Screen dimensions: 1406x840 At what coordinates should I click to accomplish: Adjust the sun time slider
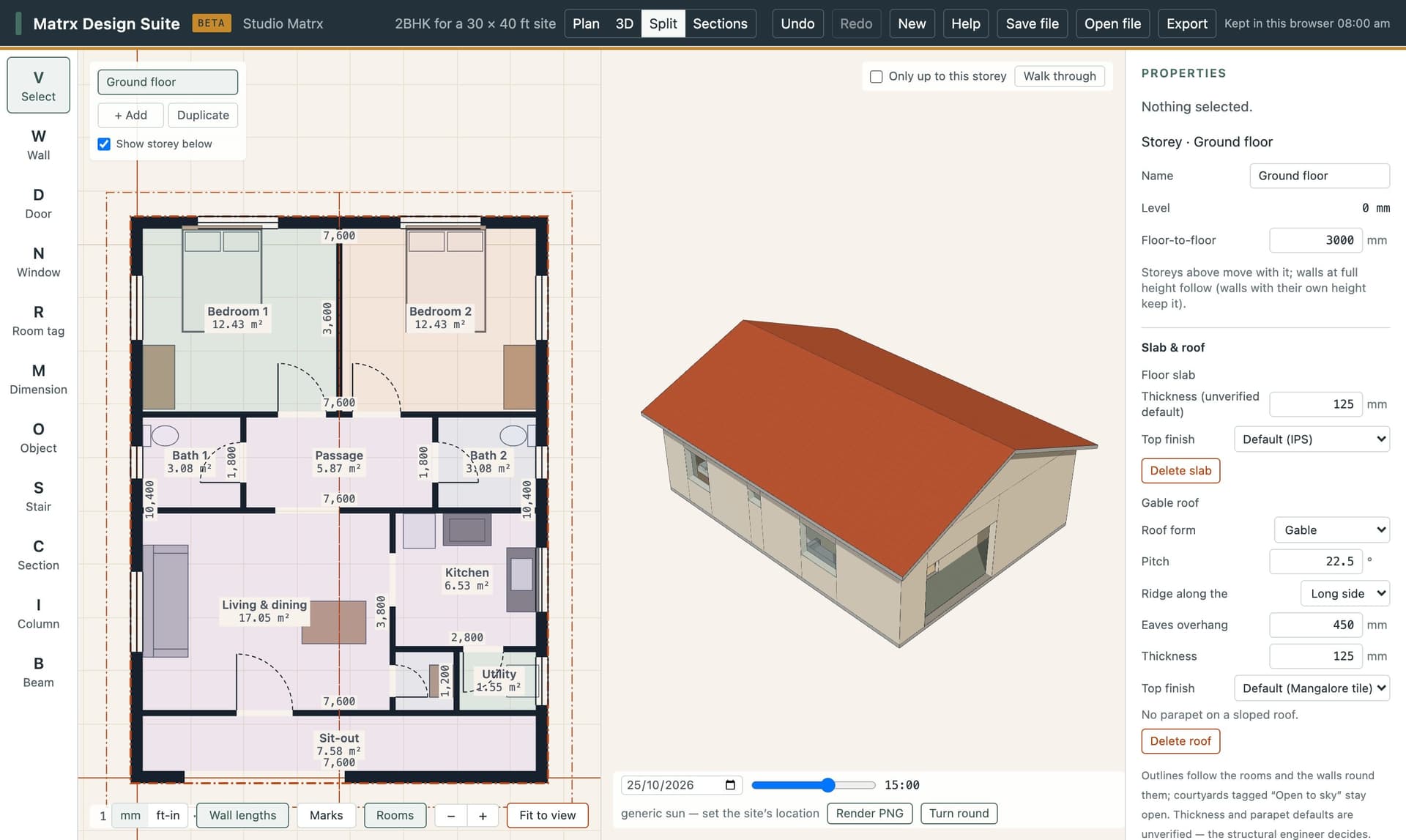click(x=814, y=785)
